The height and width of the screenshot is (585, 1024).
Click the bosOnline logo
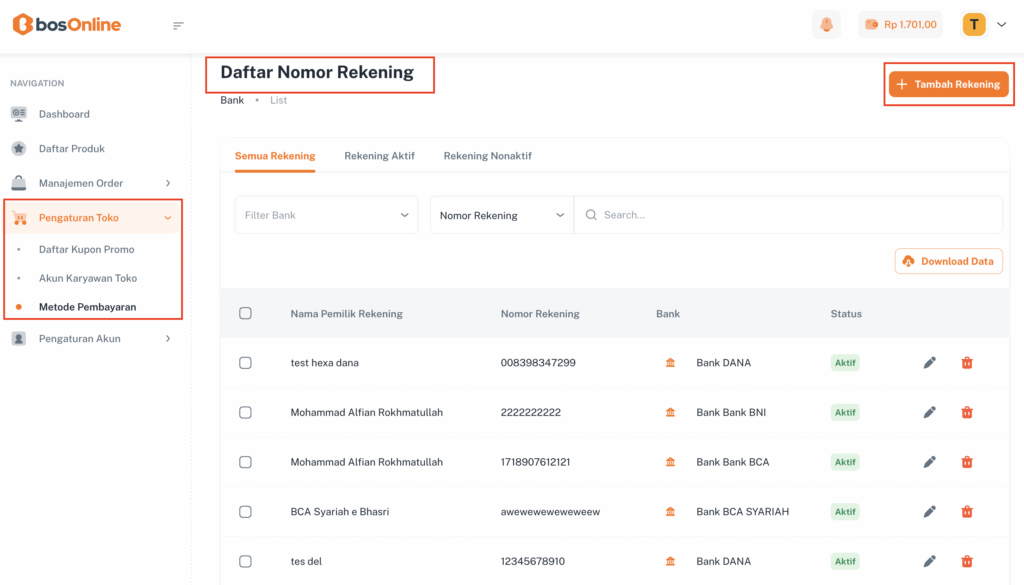coord(67,25)
